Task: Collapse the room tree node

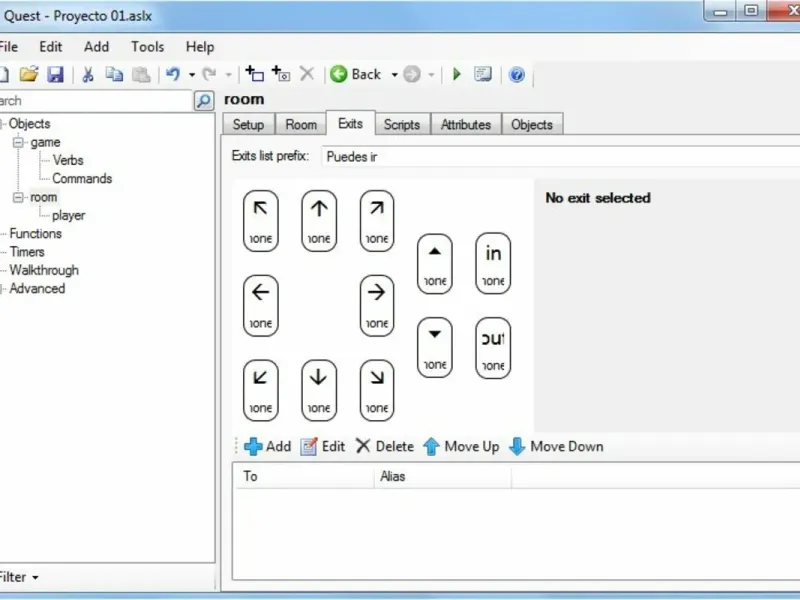Action: [x=18, y=197]
